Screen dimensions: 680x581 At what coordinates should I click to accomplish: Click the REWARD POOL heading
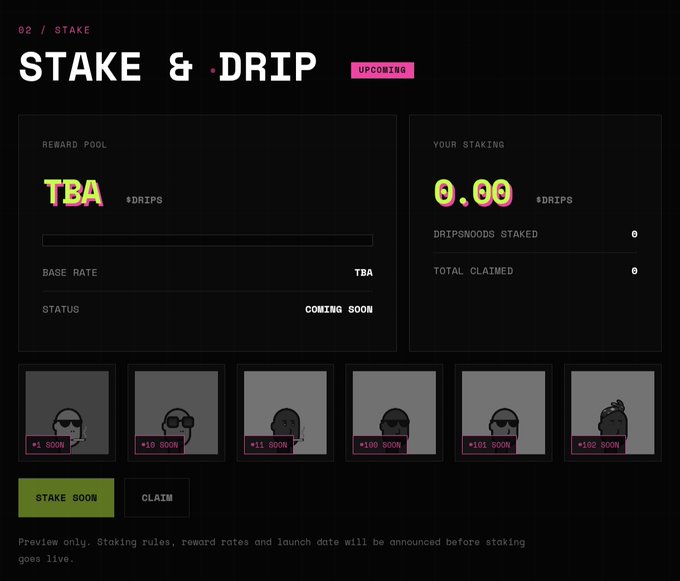point(75,145)
